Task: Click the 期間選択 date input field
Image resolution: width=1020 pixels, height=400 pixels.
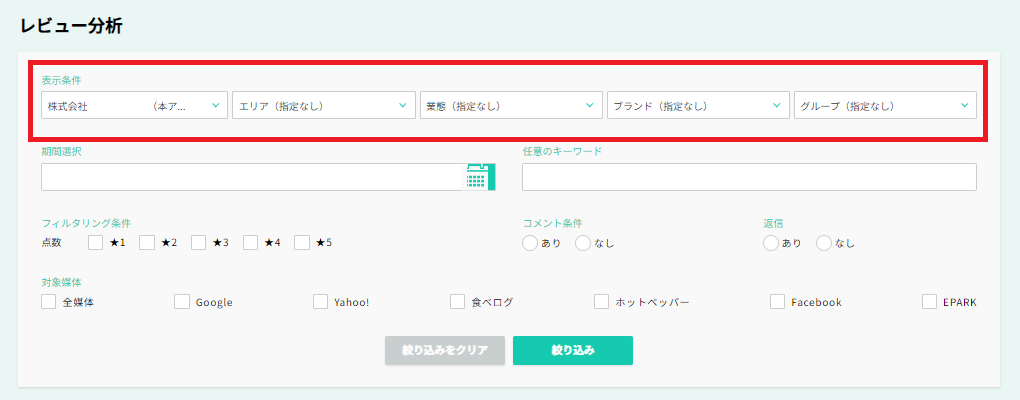Action: point(250,177)
